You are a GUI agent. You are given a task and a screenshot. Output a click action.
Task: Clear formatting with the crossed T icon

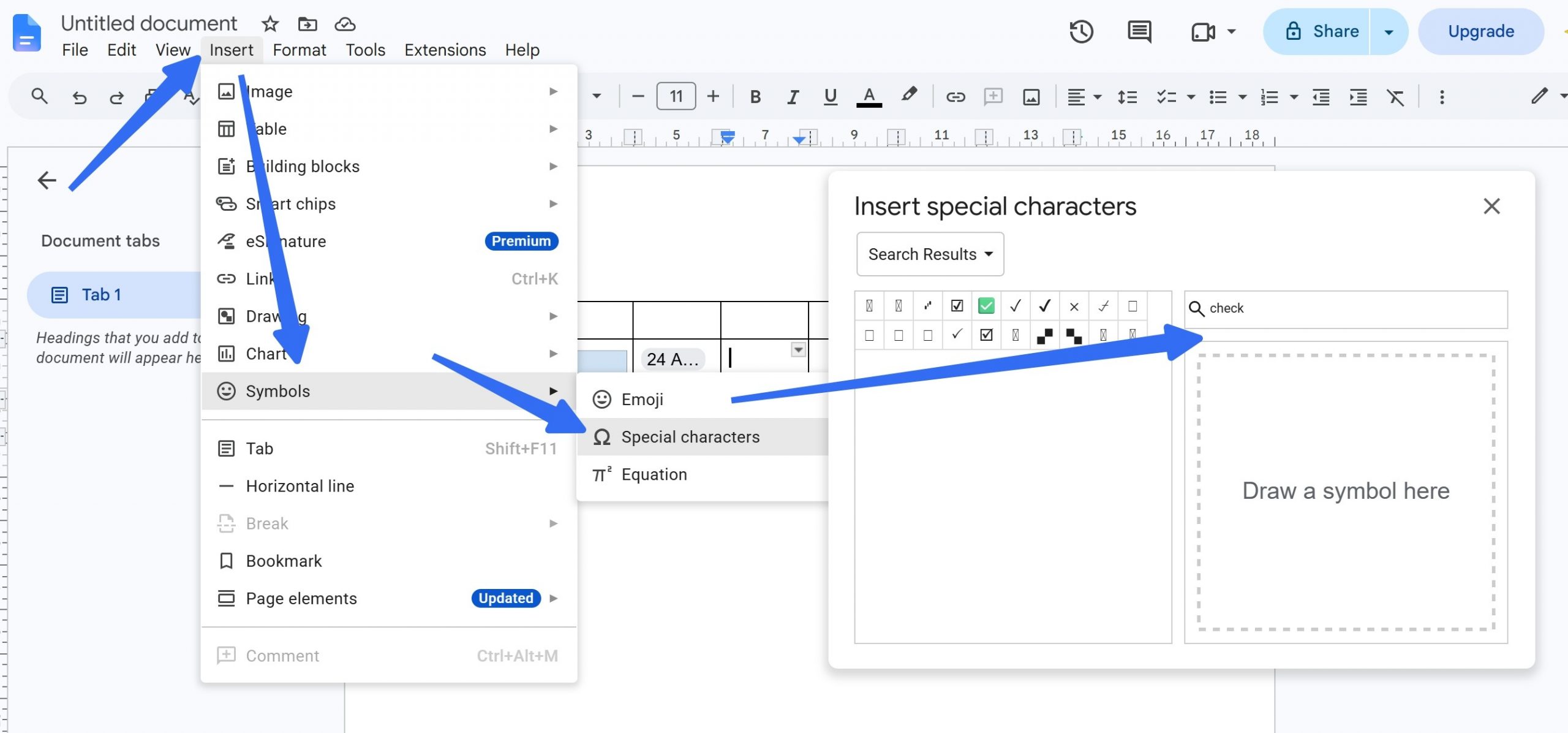[1395, 97]
